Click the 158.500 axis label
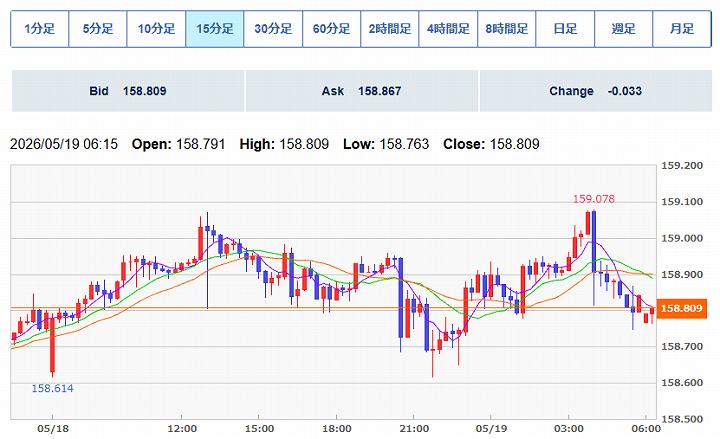 (x=682, y=419)
